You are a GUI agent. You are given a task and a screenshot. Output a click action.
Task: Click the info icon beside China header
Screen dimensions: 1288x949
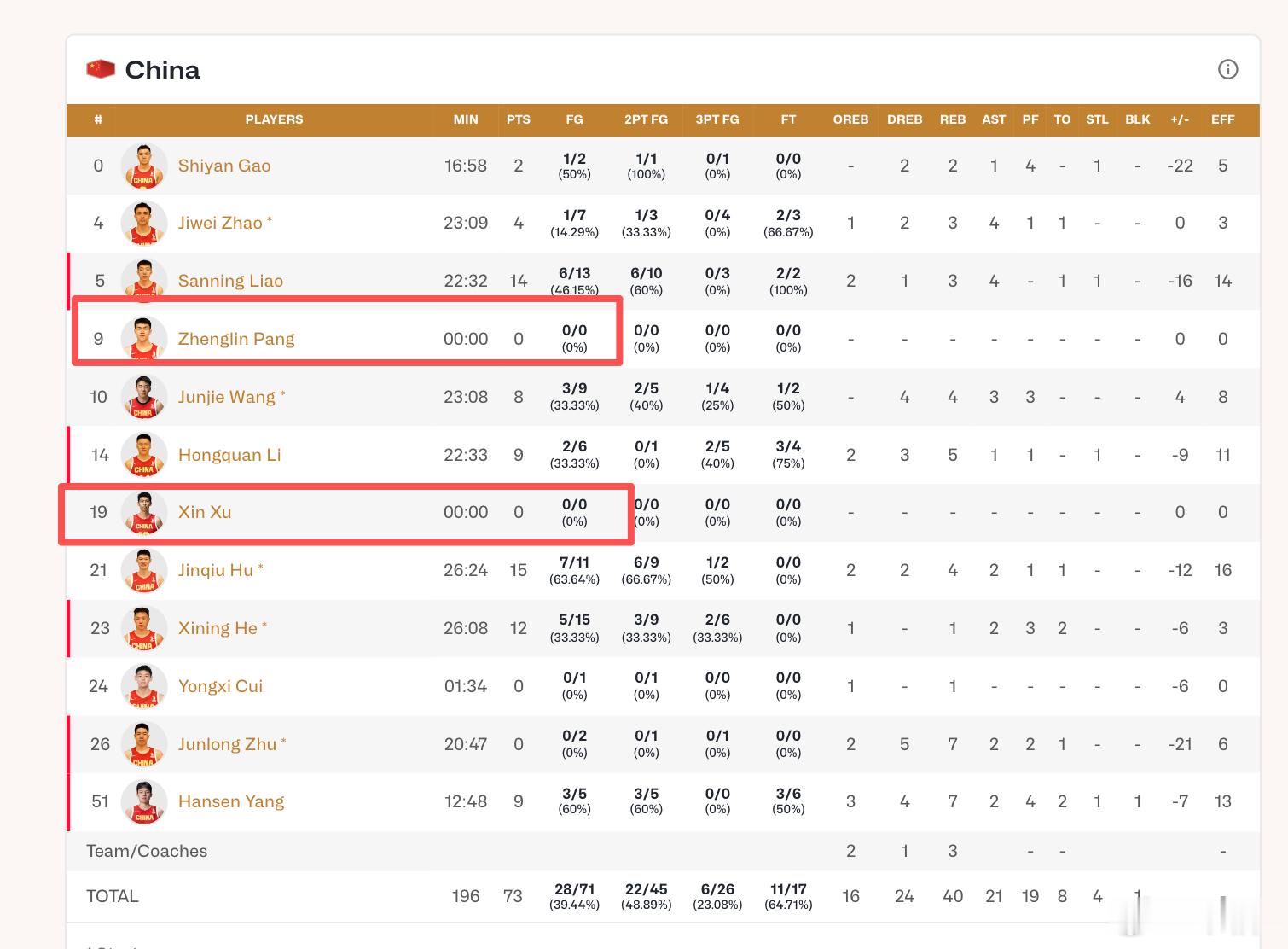(x=1227, y=70)
